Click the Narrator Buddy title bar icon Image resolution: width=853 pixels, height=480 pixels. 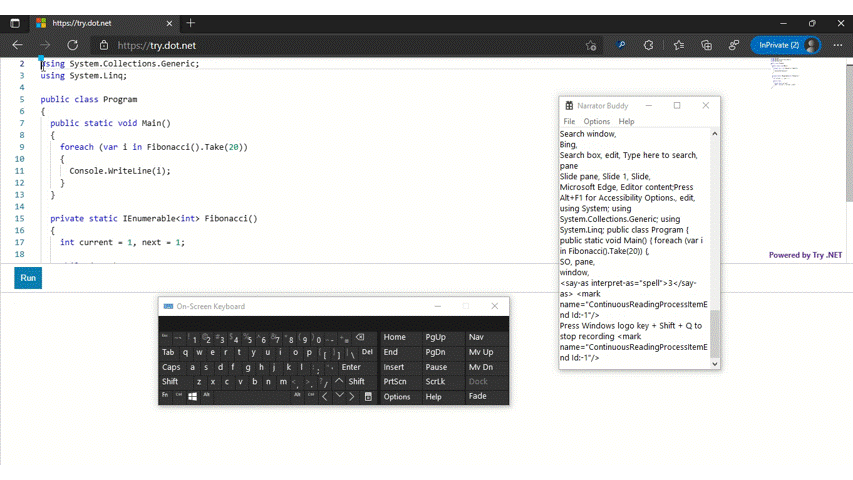pos(569,106)
